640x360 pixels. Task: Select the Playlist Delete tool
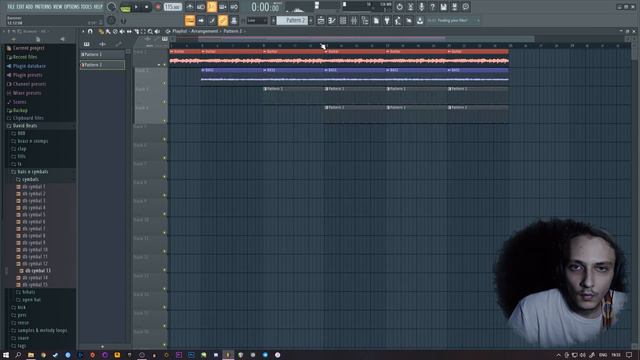coord(115,31)
